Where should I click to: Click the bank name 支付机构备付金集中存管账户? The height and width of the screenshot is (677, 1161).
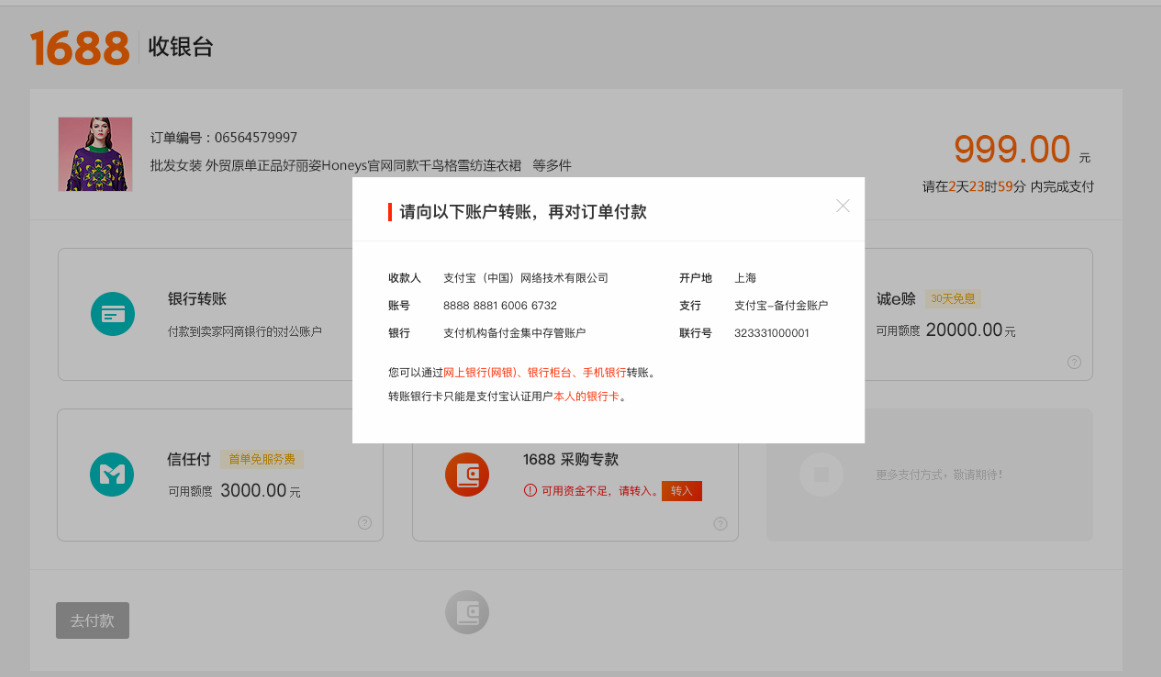pyautogui.click(x=515, y=333)
